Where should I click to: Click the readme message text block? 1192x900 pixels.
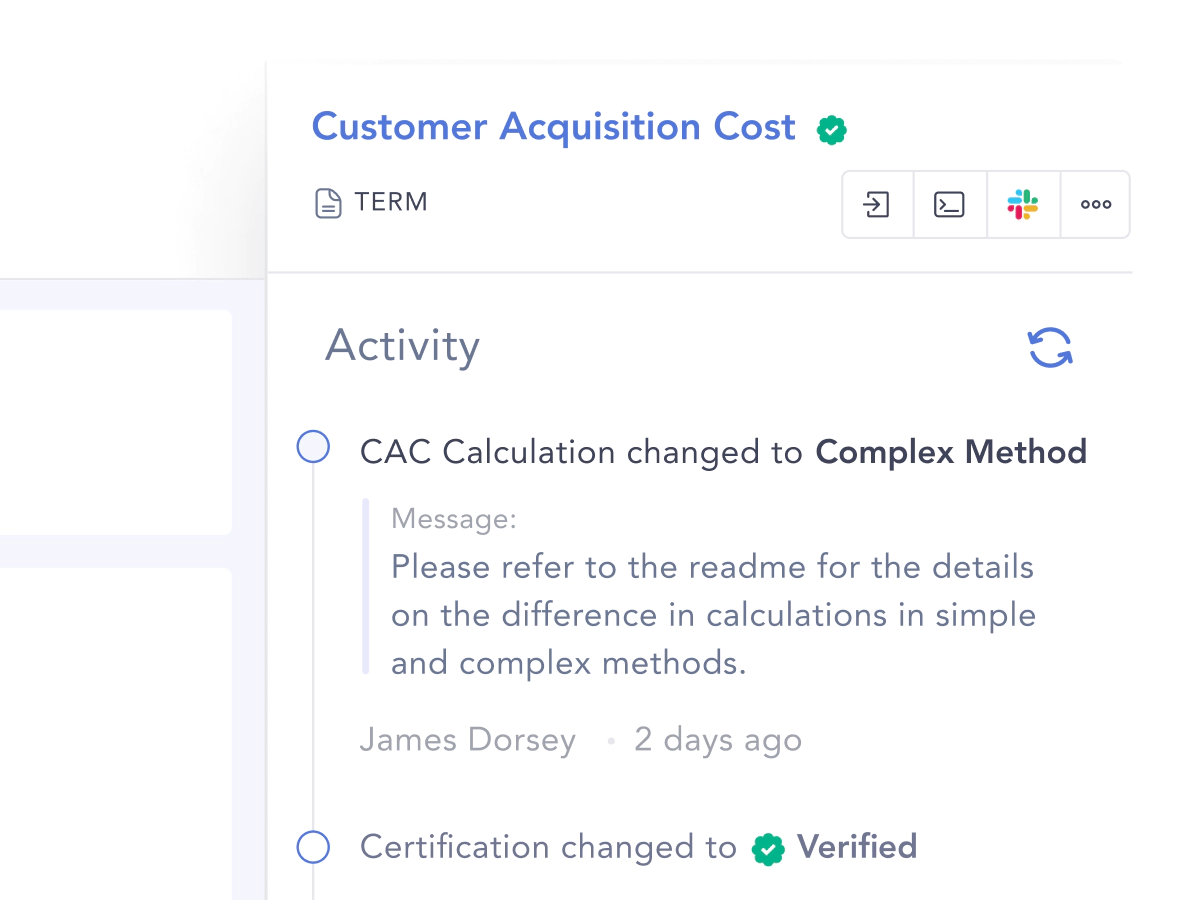pyautogui.click(x=713, y=615)
